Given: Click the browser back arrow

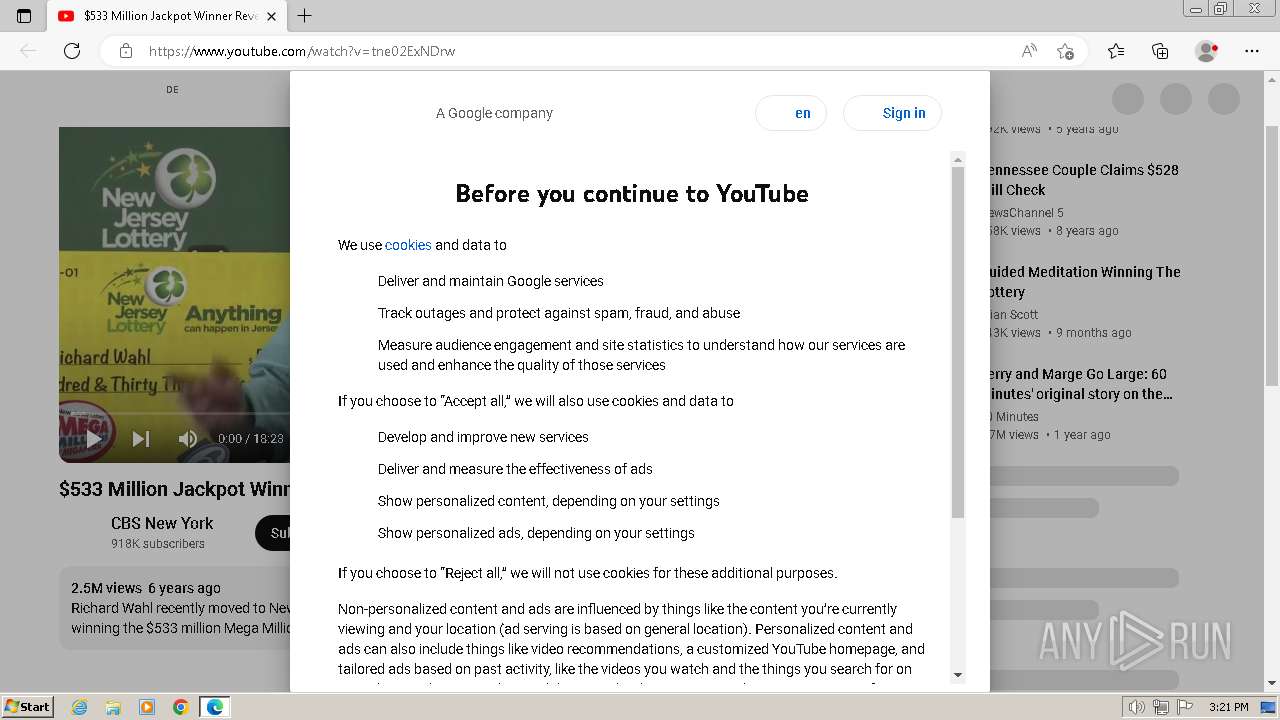Looking at the screenshot, I should 28,51.
